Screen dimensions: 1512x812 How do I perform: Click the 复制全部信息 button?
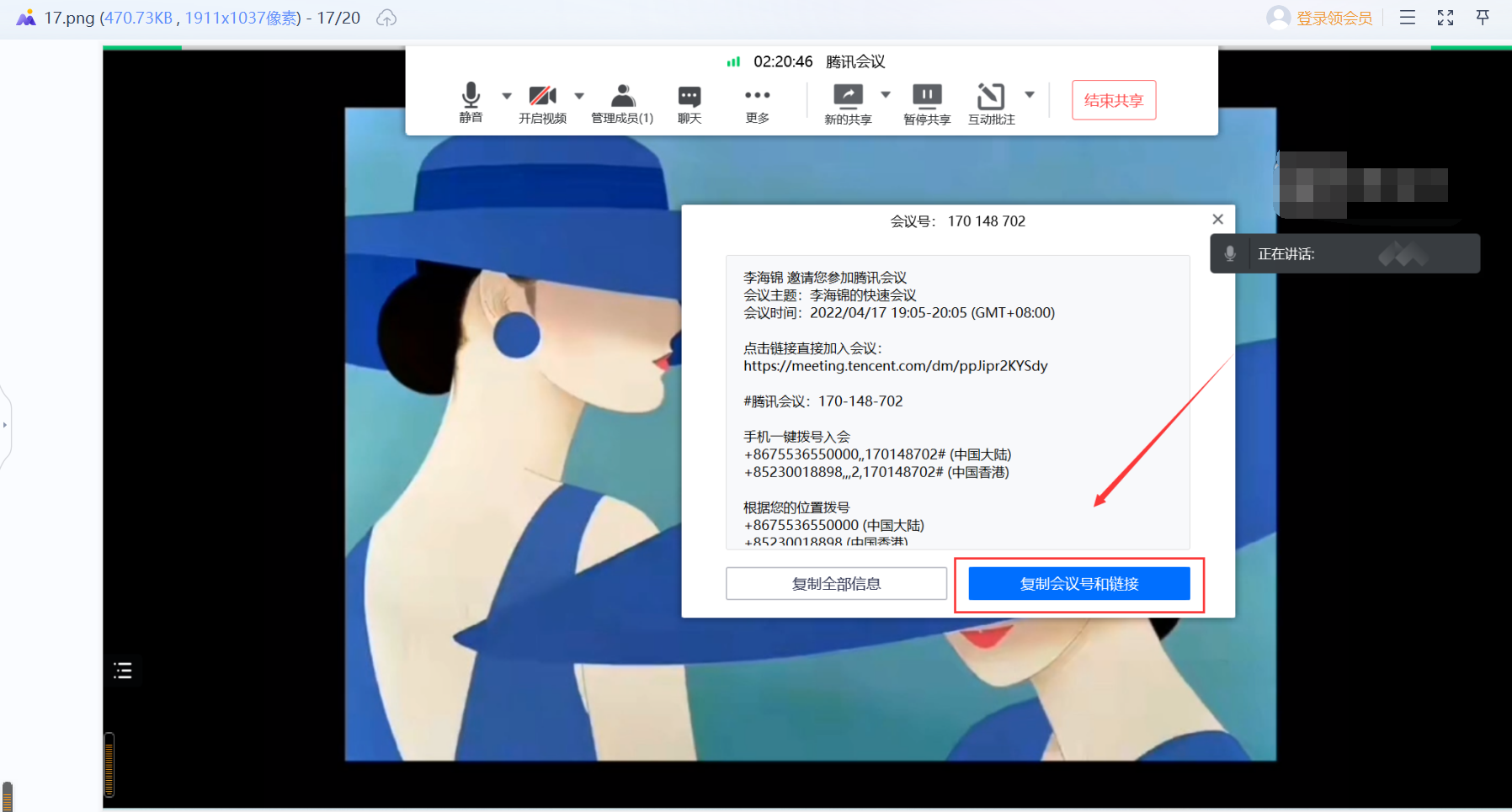(x=836, y=583)
